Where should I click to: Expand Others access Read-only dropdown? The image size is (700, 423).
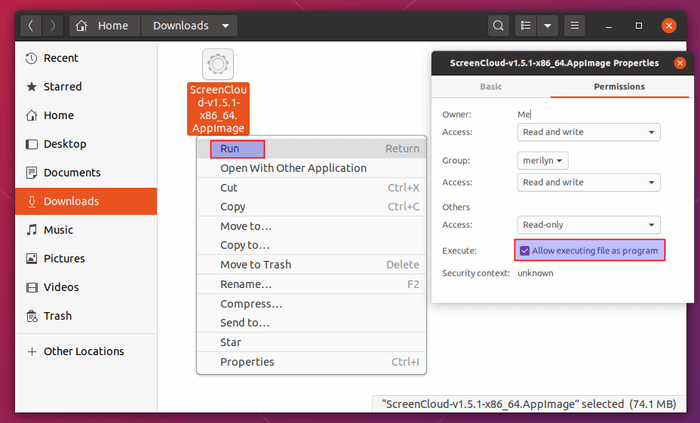click(588, 225)
